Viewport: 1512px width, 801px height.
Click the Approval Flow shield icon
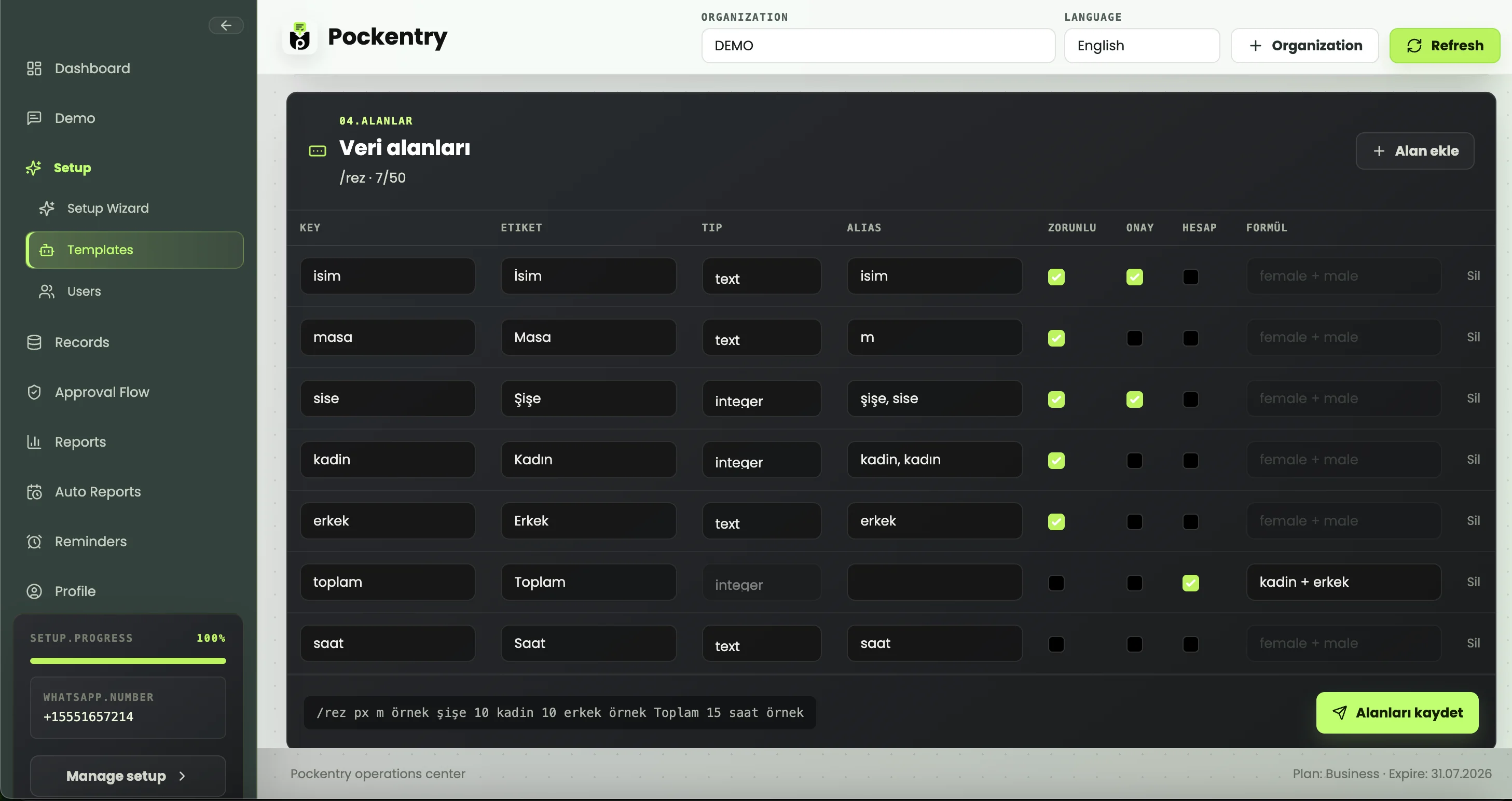click(34, 392)
